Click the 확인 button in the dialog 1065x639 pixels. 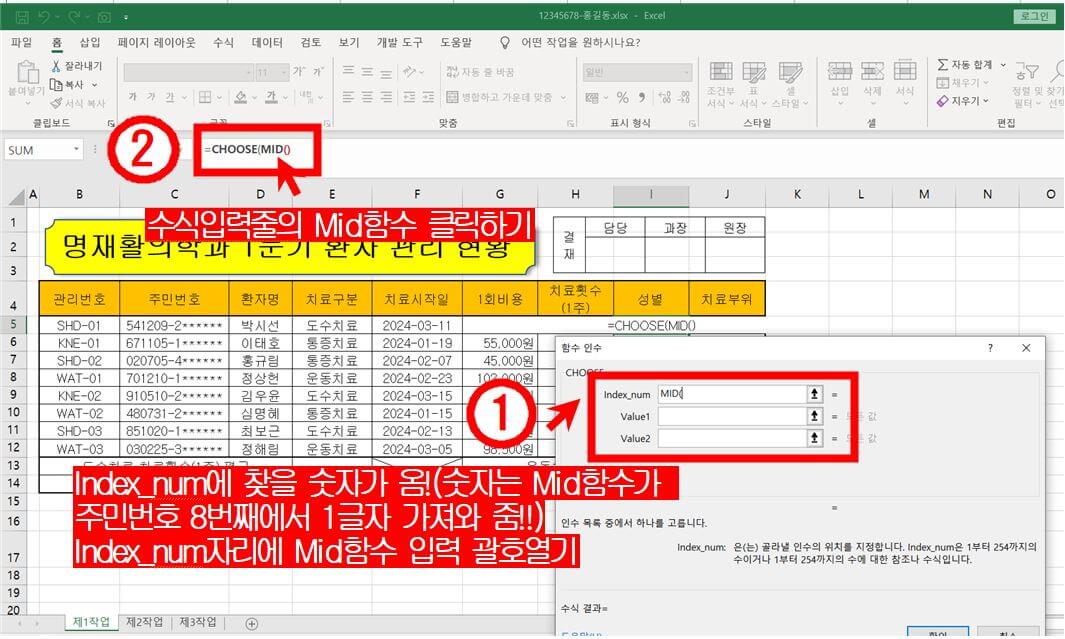click(938, 633)
